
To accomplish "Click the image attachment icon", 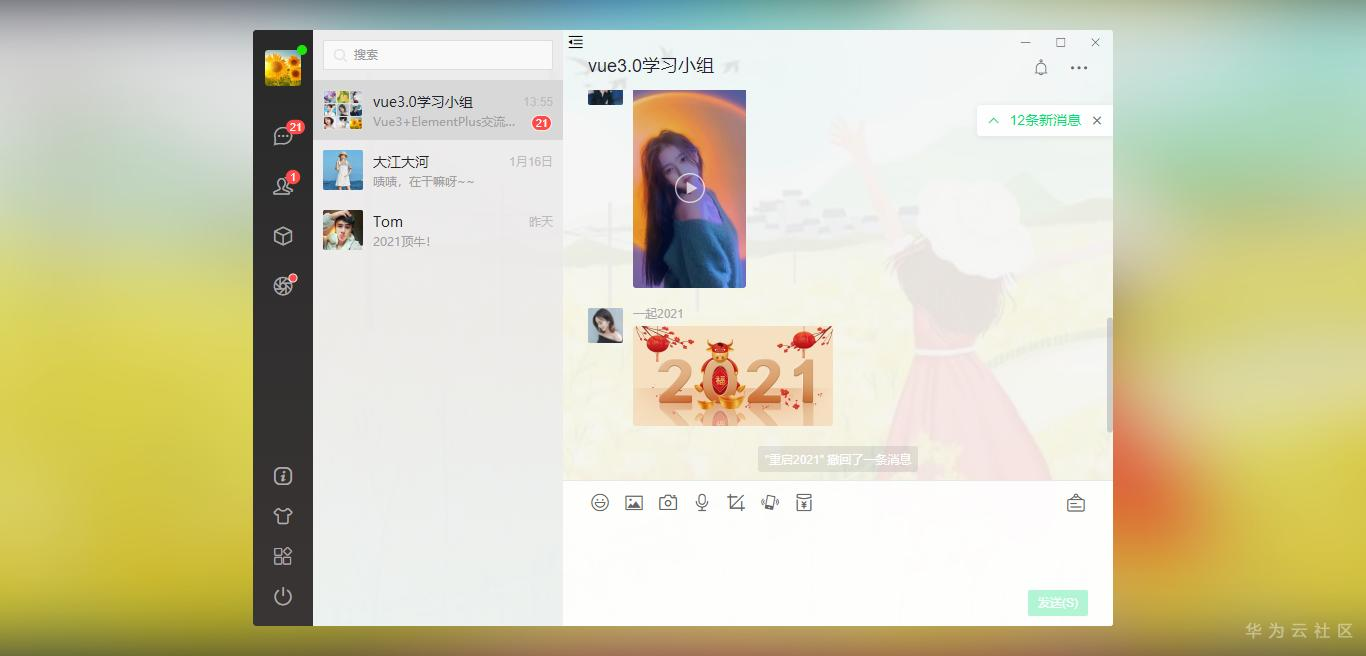I will click(634, 502).
